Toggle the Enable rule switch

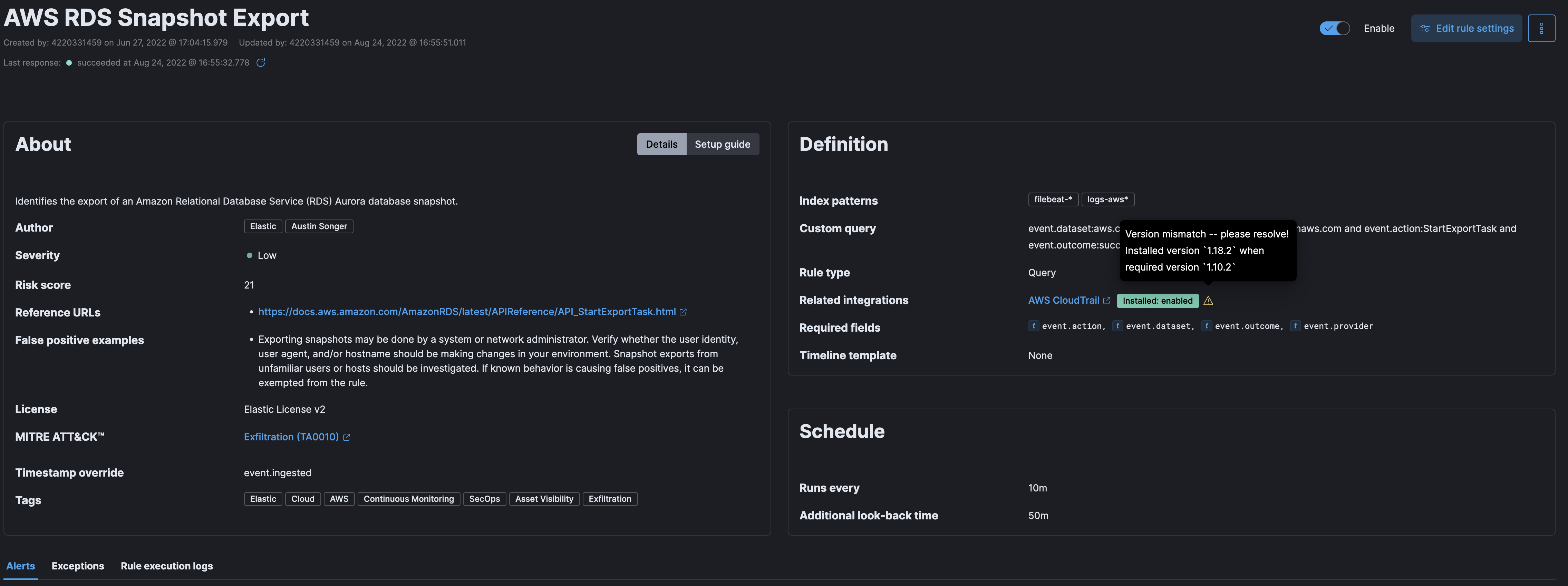pyautogui.click(x=1335, y=28)
